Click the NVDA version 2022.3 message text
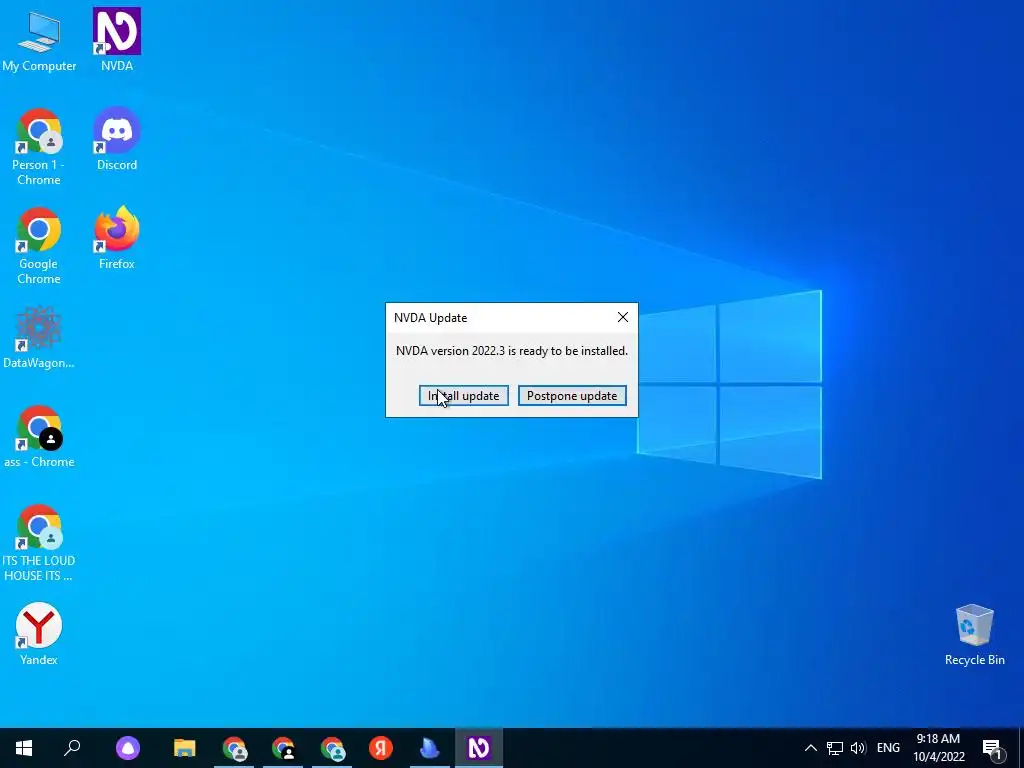The width and height of the screenshot is (1024, 768). pos(512,351)
